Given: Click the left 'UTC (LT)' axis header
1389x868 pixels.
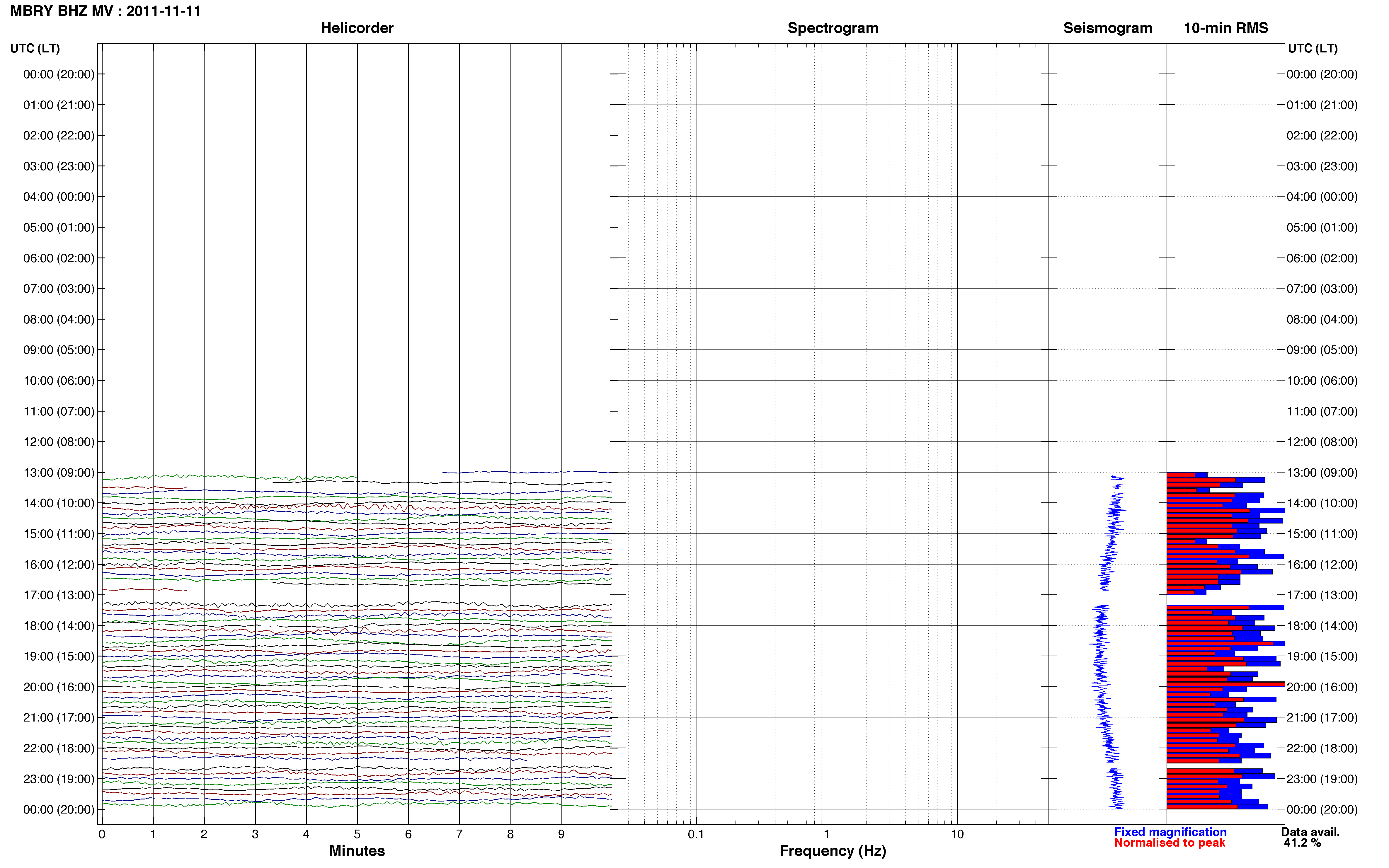Looking at the screenshot, I should point(35,48).
